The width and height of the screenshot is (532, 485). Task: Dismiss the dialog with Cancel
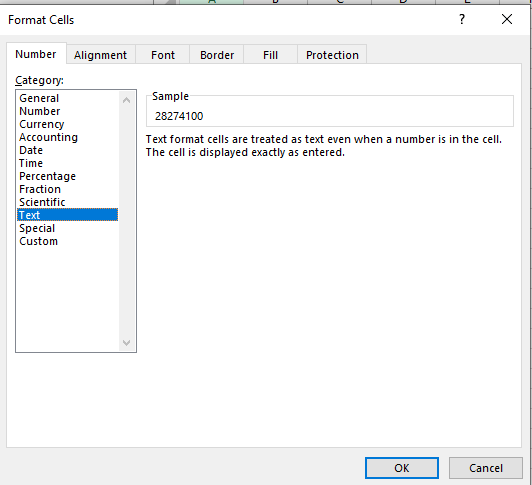coord(486,468)
